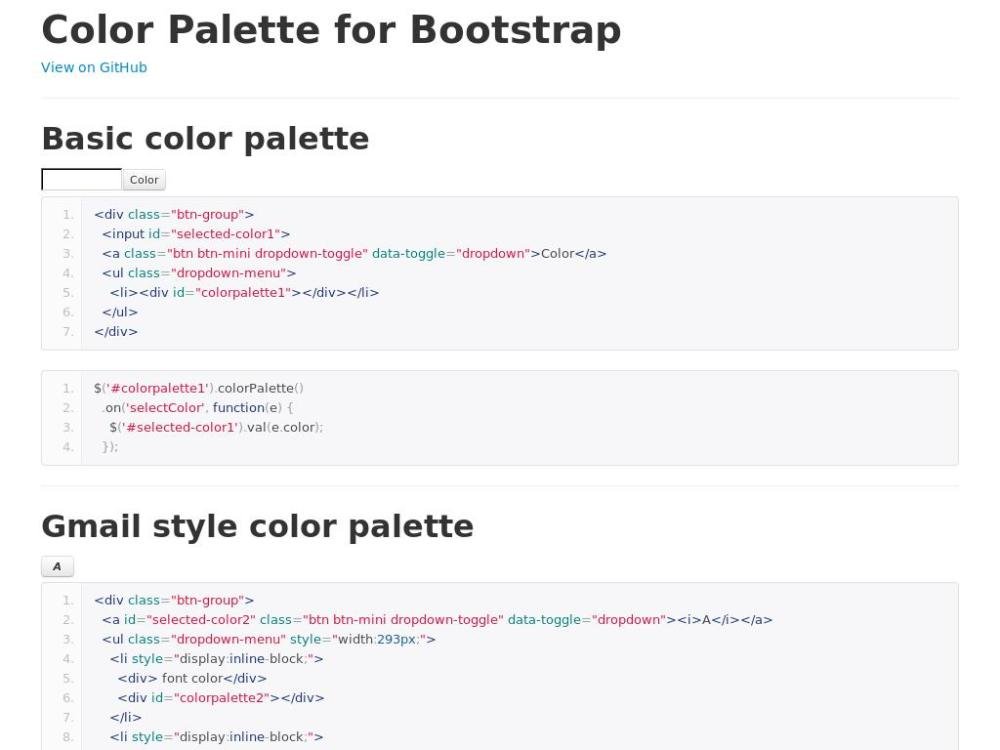Screen dimensions: 1000x750
Task: Click the Basic color palette heading
Action: [205, 138]
